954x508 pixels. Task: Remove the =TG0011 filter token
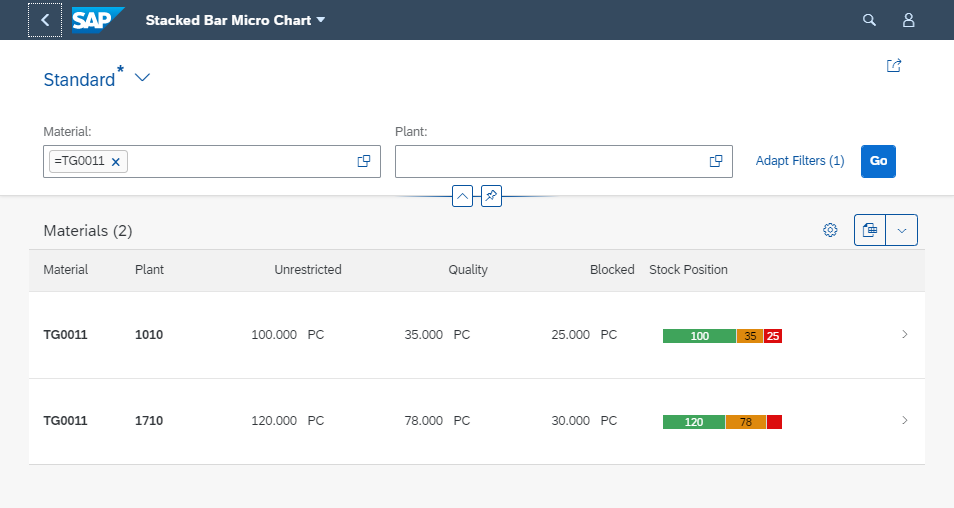(x=116, y=162)
